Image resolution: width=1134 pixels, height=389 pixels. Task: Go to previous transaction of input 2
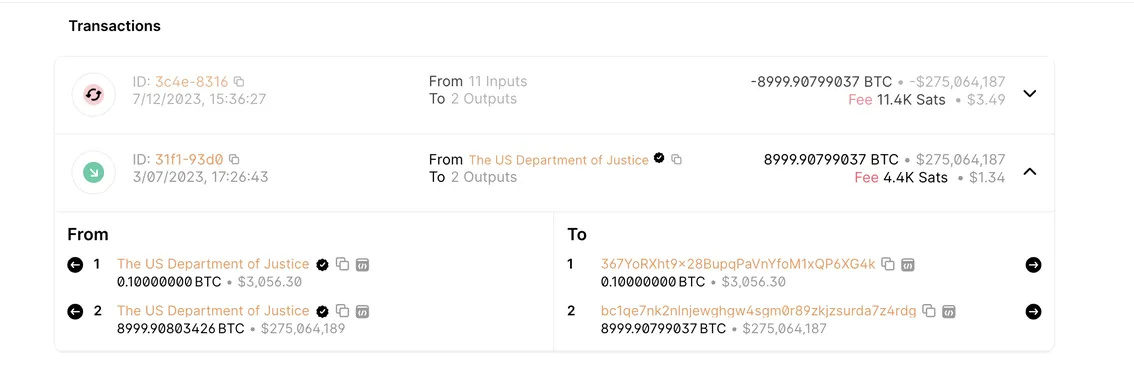tap(75, 311)
